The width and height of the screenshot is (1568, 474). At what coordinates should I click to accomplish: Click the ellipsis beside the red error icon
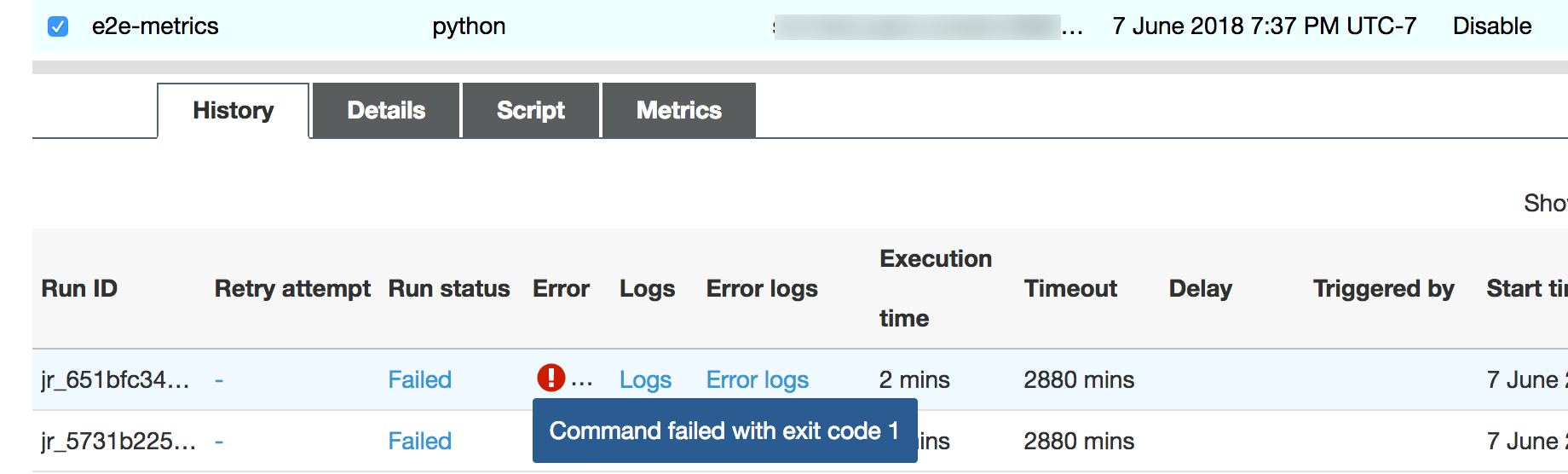(x=582, y=381)
